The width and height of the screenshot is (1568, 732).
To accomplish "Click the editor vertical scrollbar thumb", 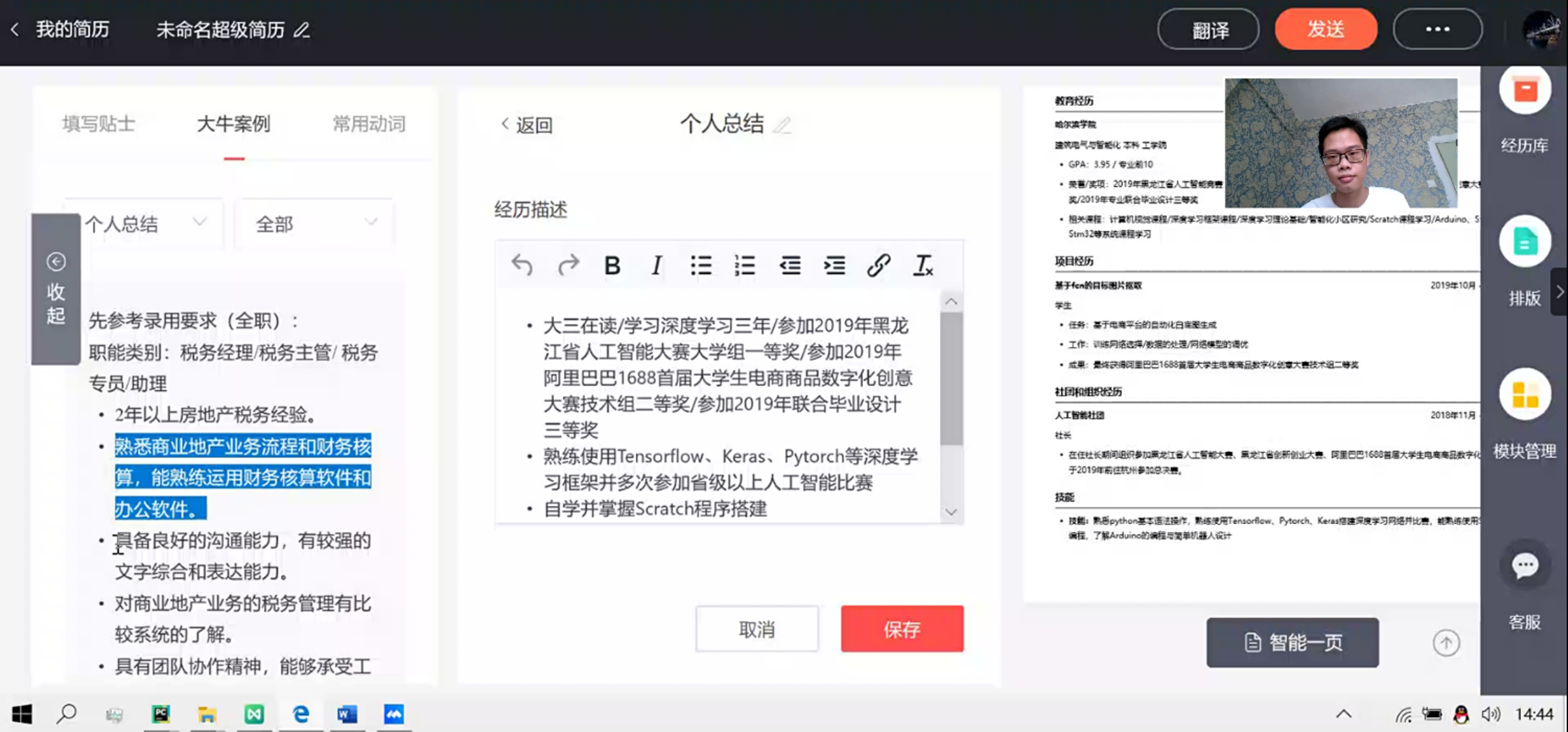I will [951, 378].
